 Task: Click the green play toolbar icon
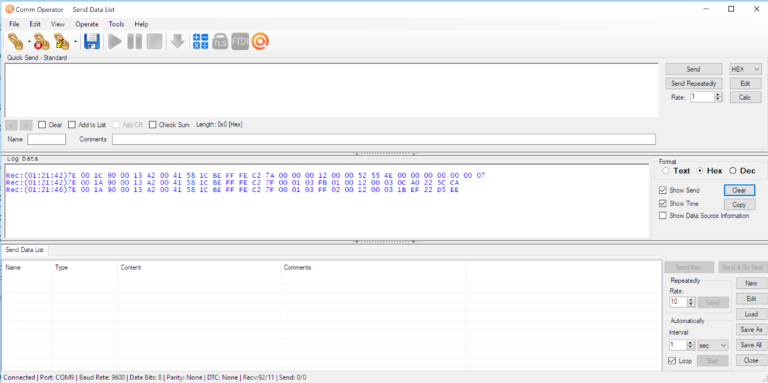(115, 42)
